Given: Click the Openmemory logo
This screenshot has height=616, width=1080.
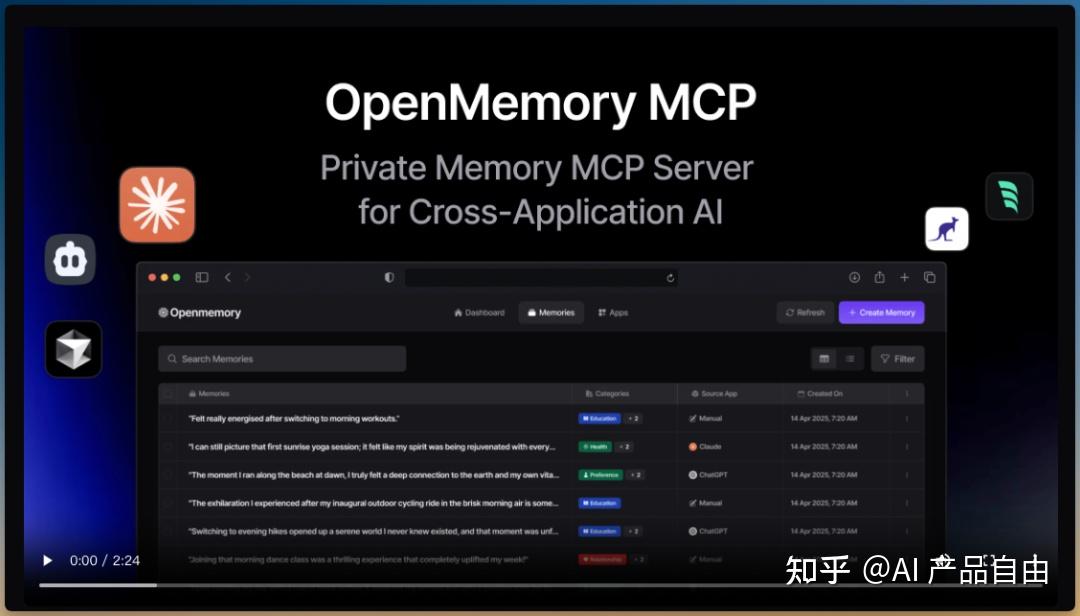Looking at the screenshot, I should [x=200, y=312].
